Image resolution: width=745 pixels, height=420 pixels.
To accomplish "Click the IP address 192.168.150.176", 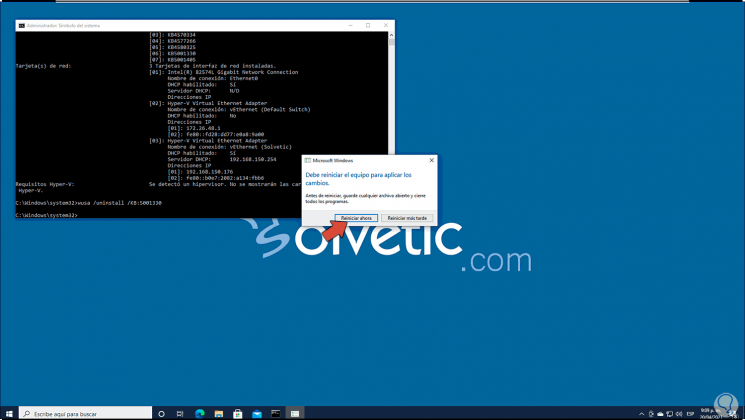I will point(210,172).
